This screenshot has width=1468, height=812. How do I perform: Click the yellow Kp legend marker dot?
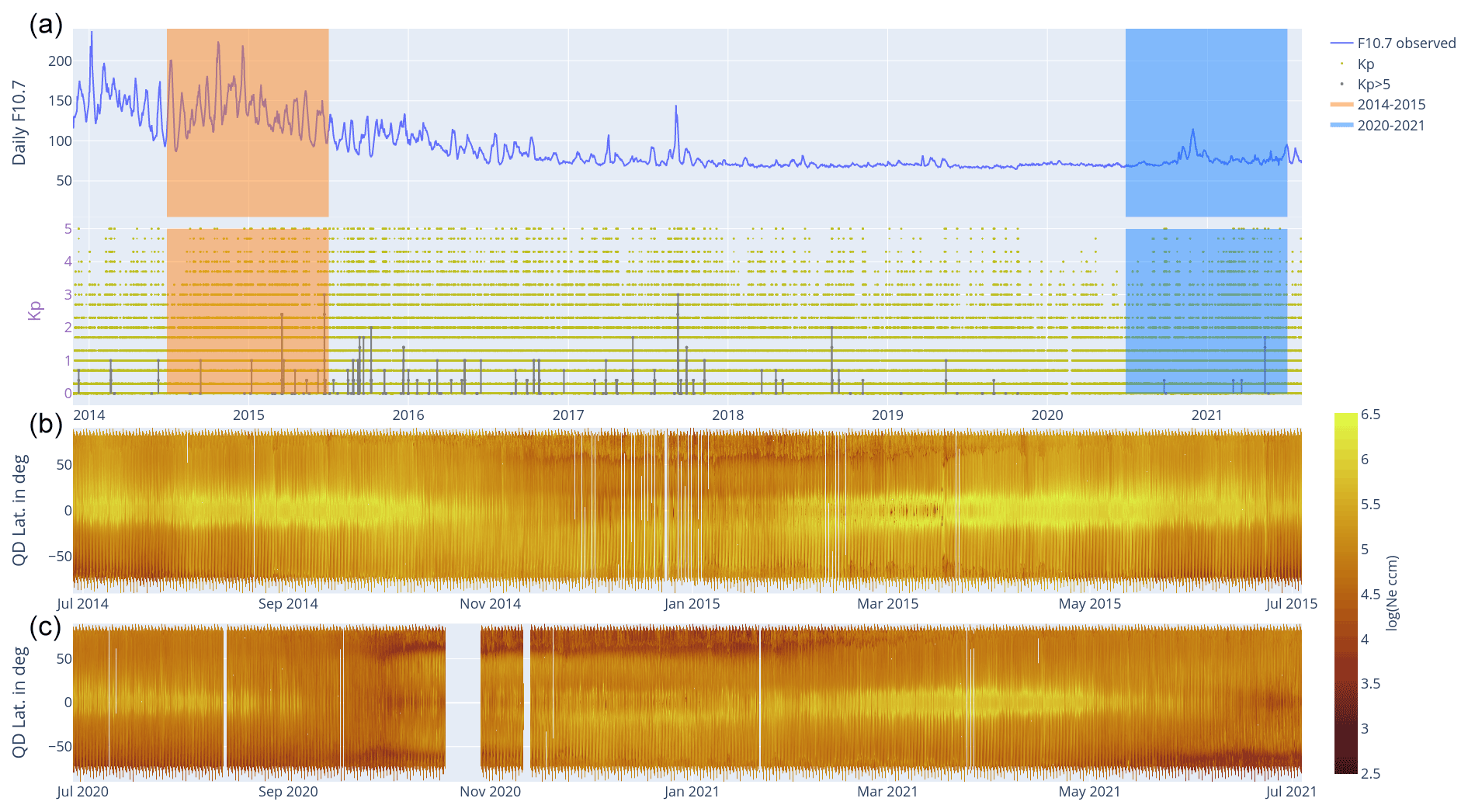pyautogui.click(x=1341, y=64)
